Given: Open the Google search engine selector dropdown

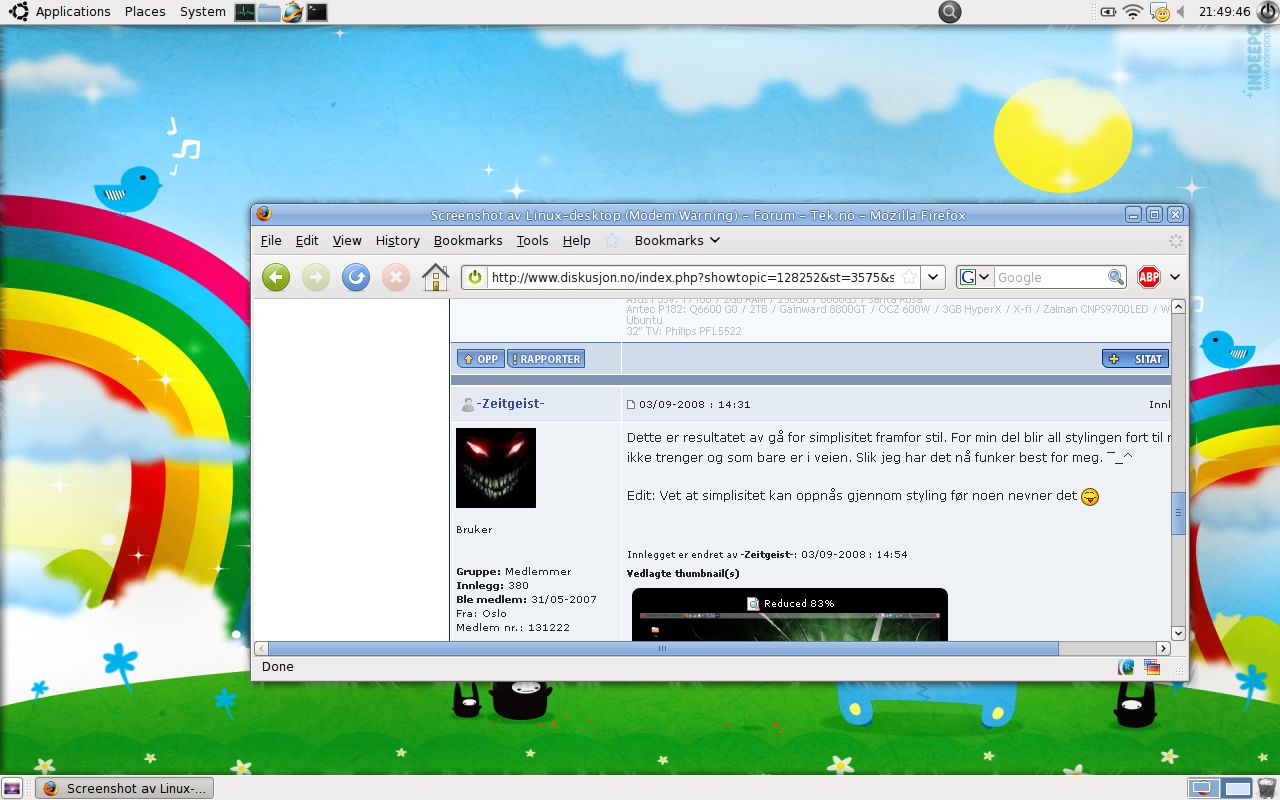Looking at the screenshot, I should point(975,277).
